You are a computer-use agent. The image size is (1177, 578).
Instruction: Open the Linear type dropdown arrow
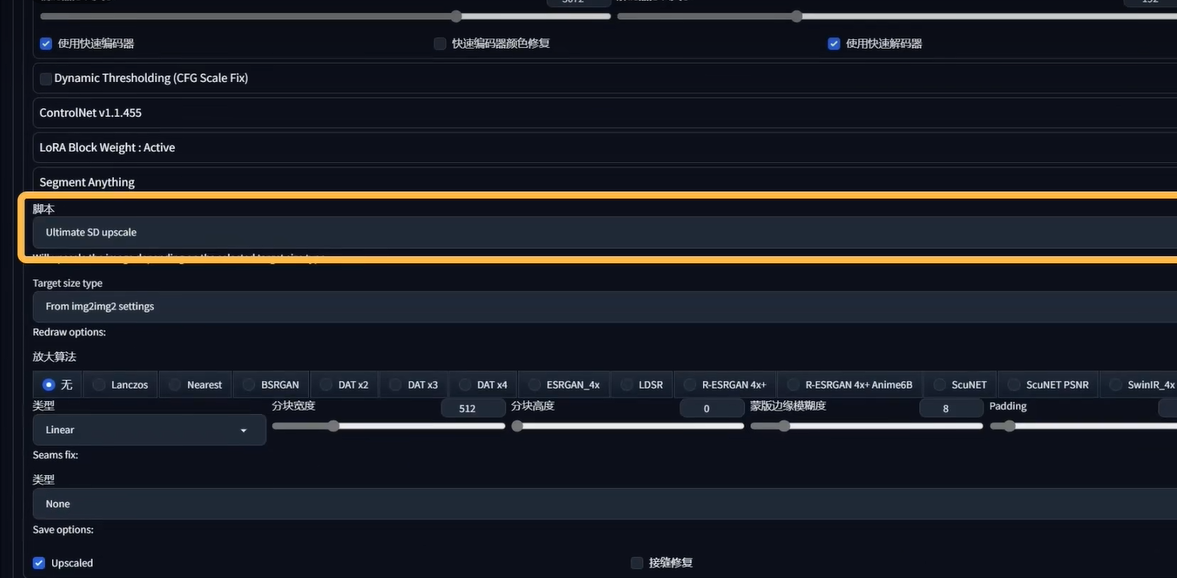point(243,430)
